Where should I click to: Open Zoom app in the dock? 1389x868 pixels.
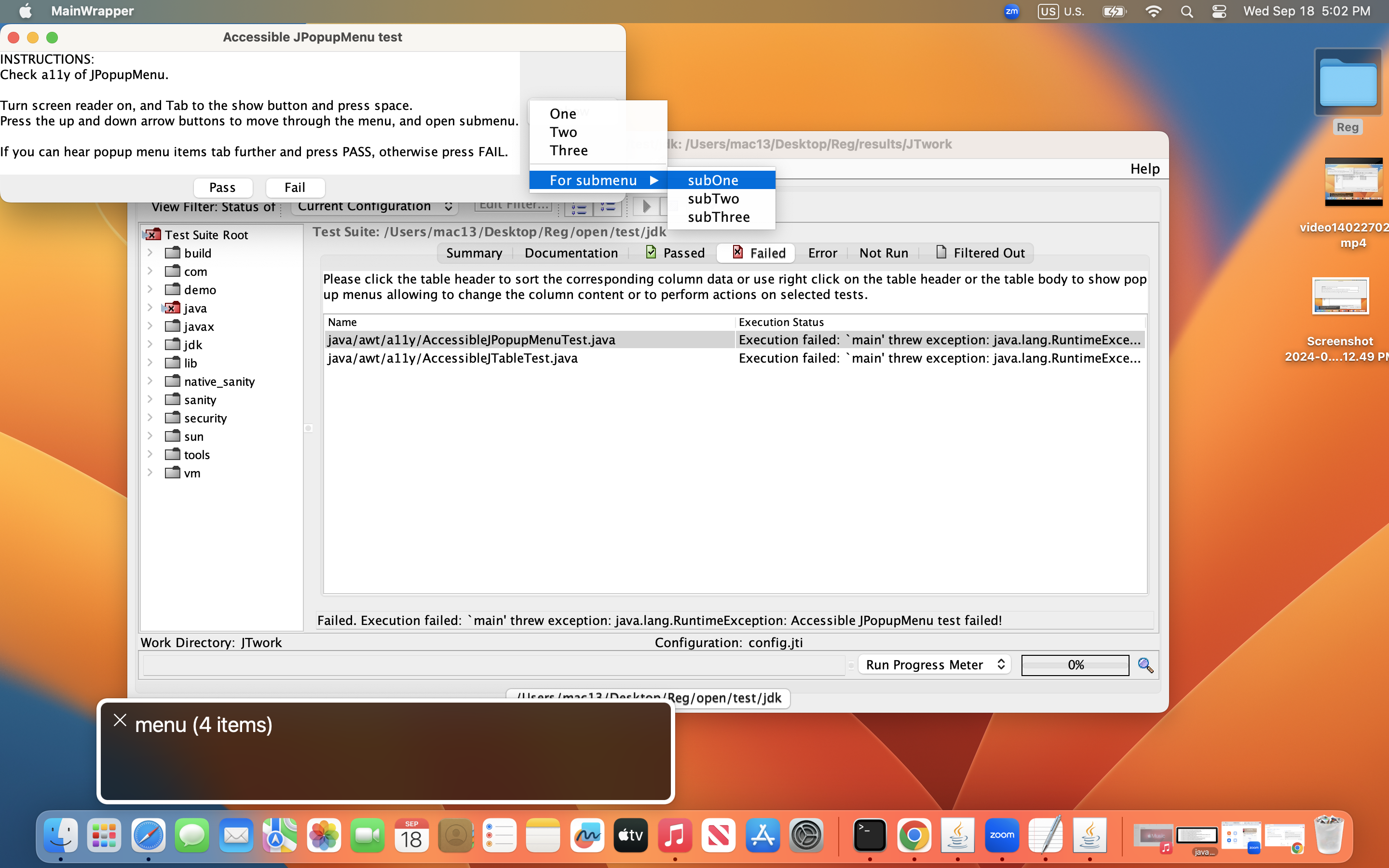[1002, 835]
